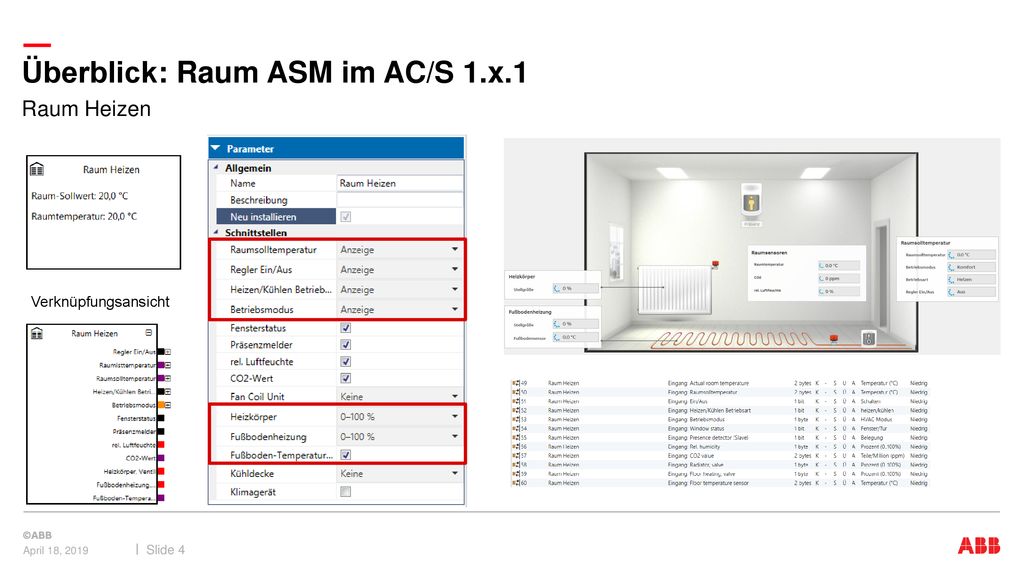Viewport: 1024px width, 576px height.
Task: Toggle the Neu installieren checkbox
Action: click(345, 217)
